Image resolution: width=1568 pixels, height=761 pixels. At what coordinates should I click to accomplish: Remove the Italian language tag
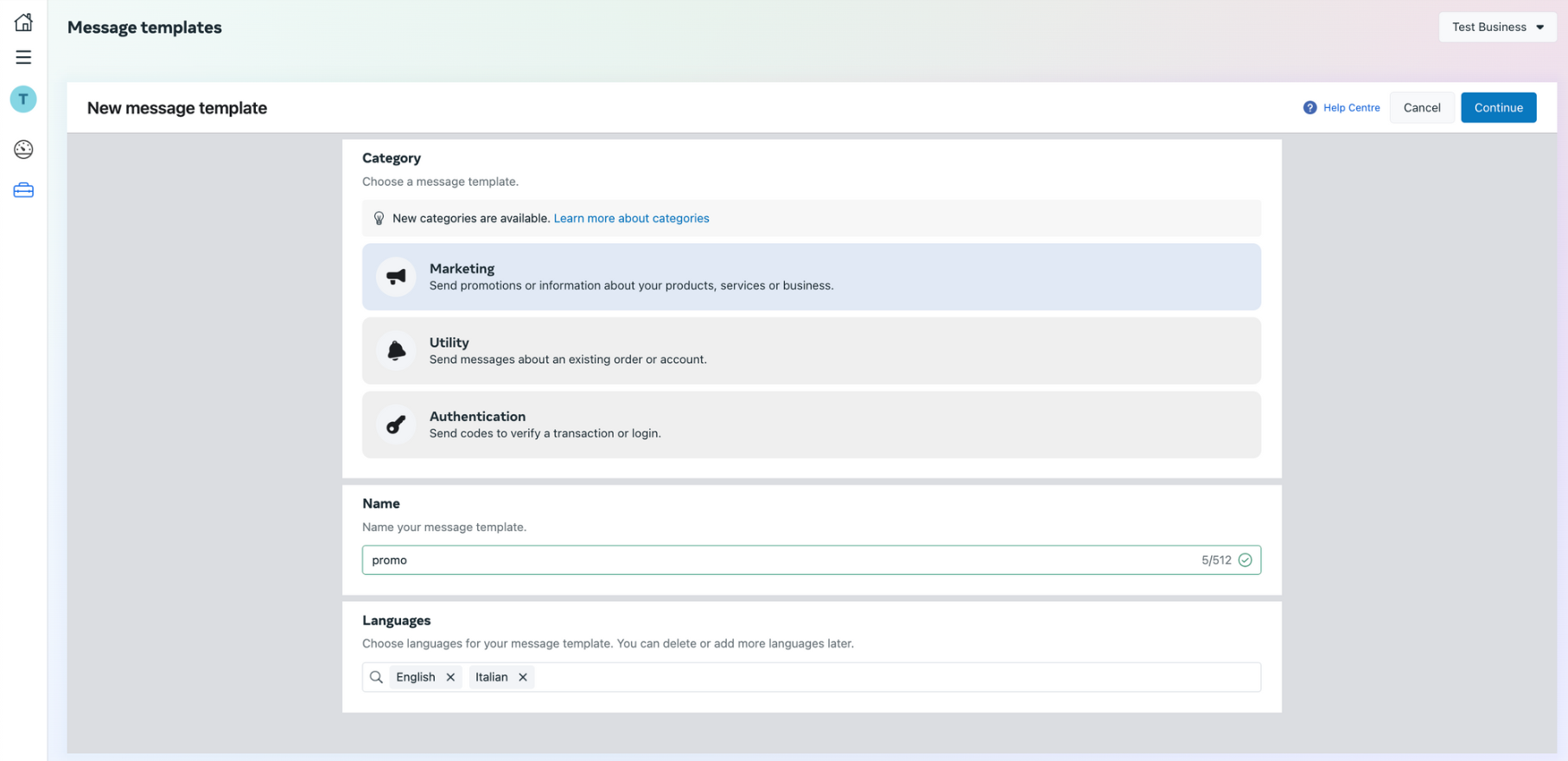[523, 677]
